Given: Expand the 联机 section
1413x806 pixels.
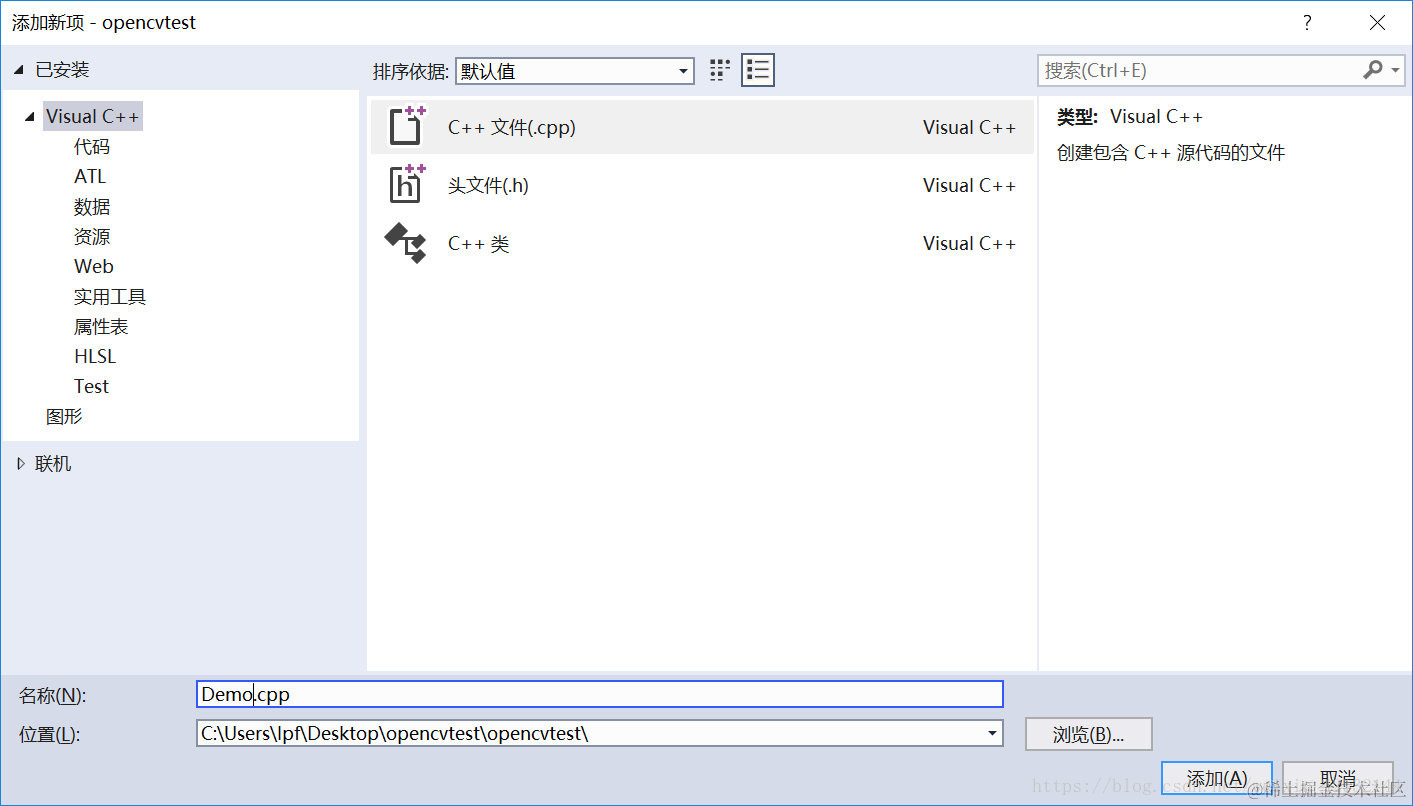Looking at the screenshot, I should pyautogui.click(x=21, y=464).
